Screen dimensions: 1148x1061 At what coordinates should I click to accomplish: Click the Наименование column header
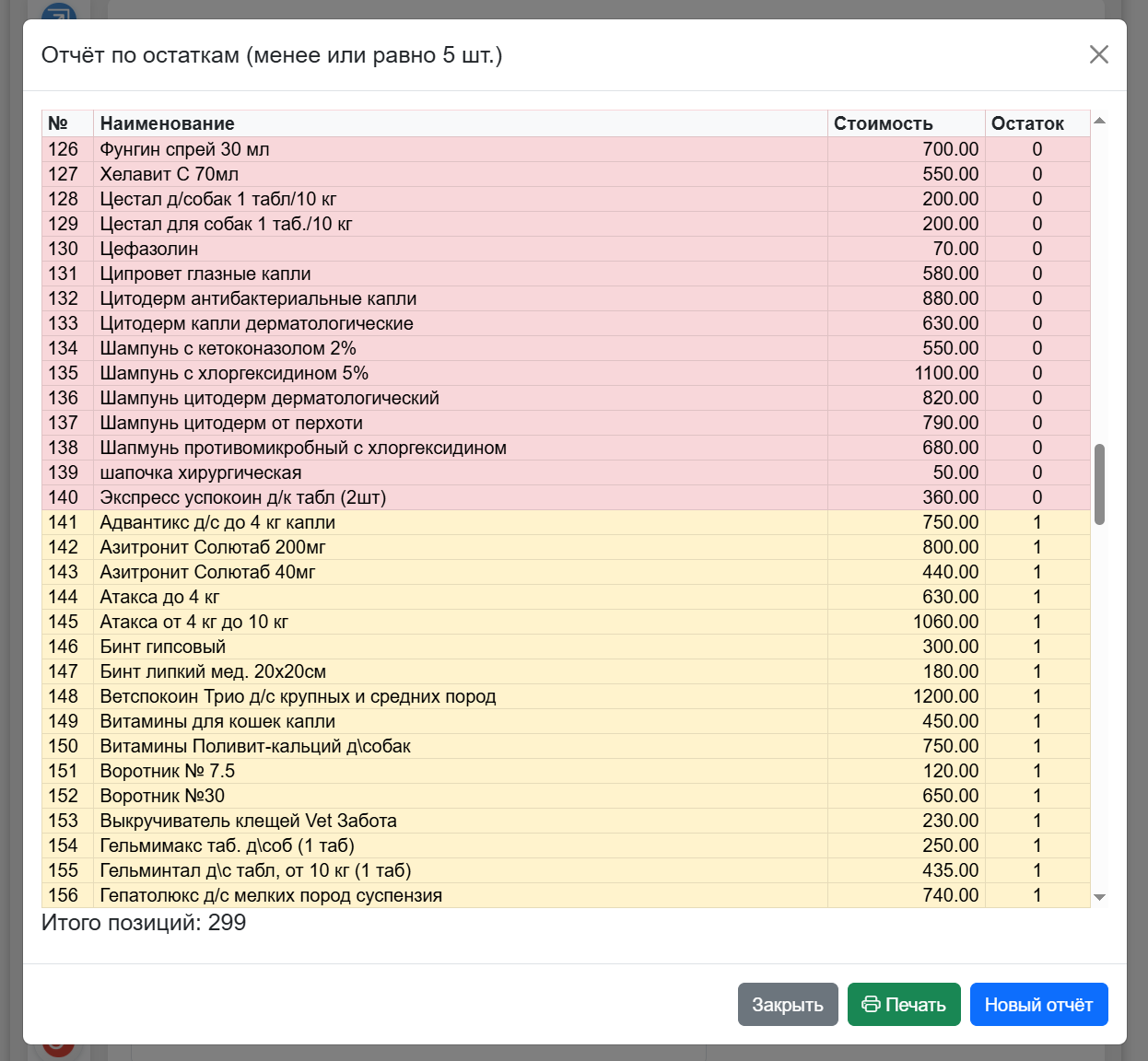pos(461,123)
